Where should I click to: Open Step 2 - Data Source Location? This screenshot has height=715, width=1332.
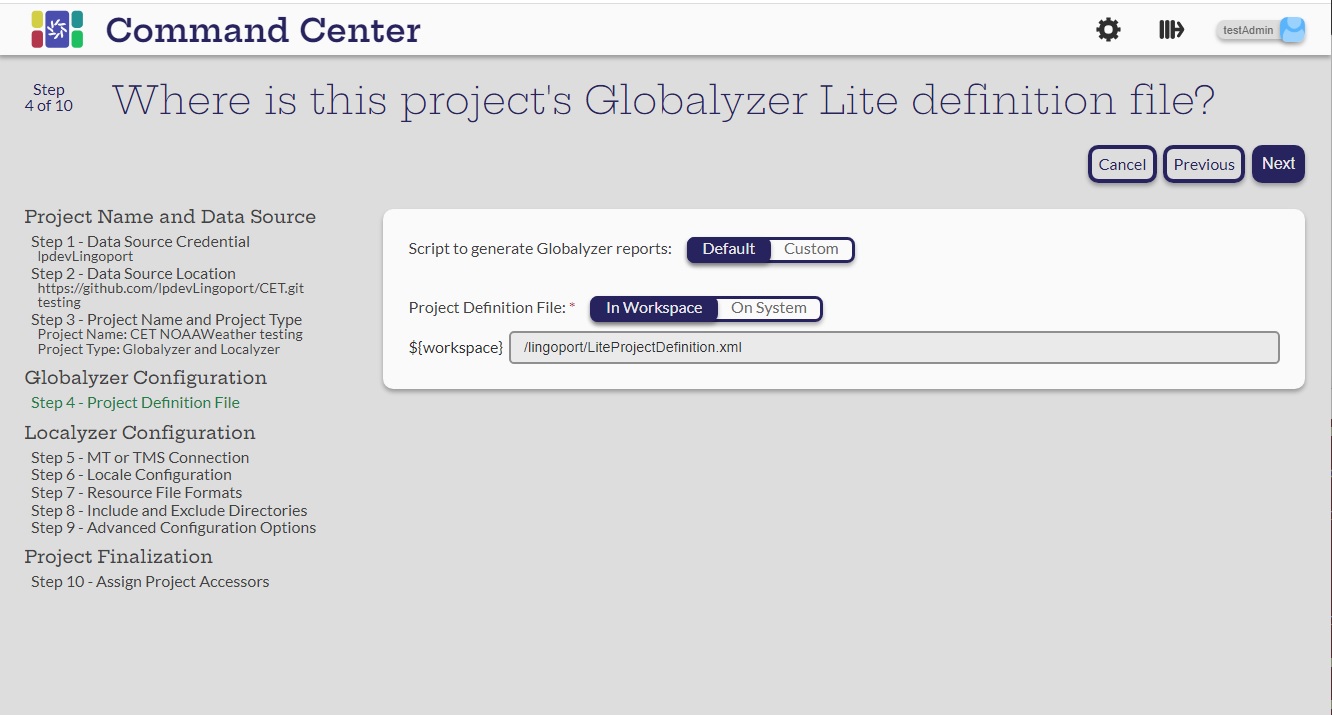tap(133, 274)
